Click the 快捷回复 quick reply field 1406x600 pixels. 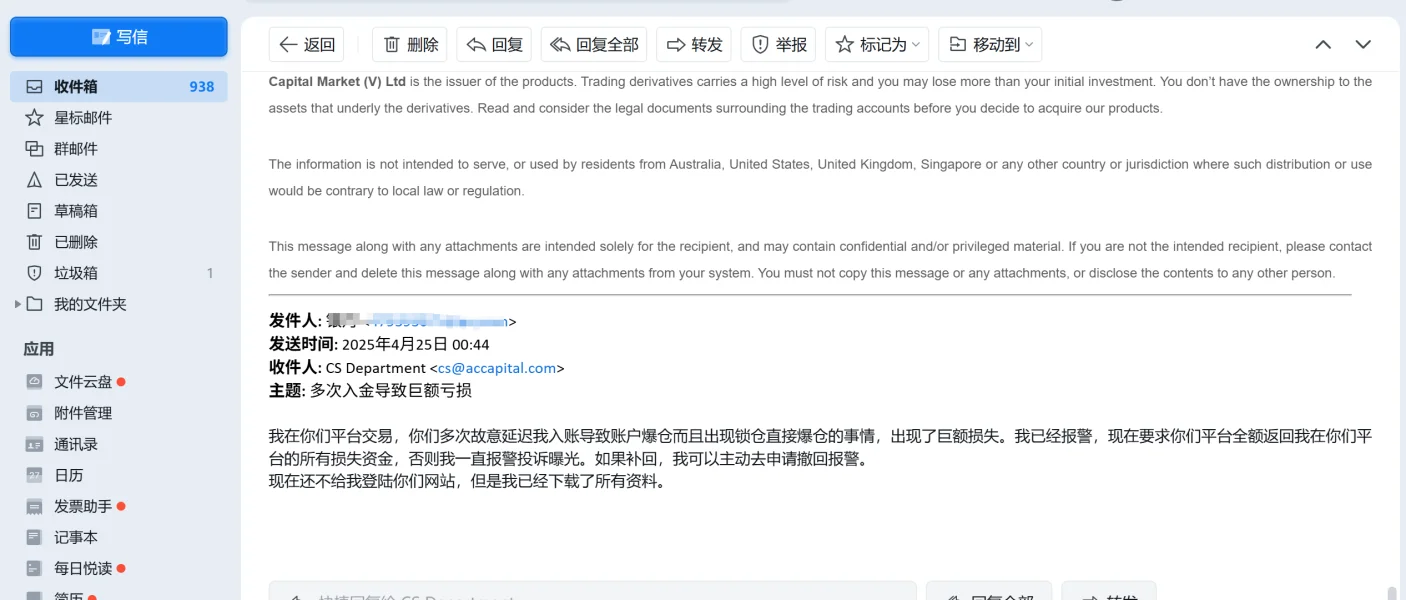pyautogui.click(x=592, y=591)
